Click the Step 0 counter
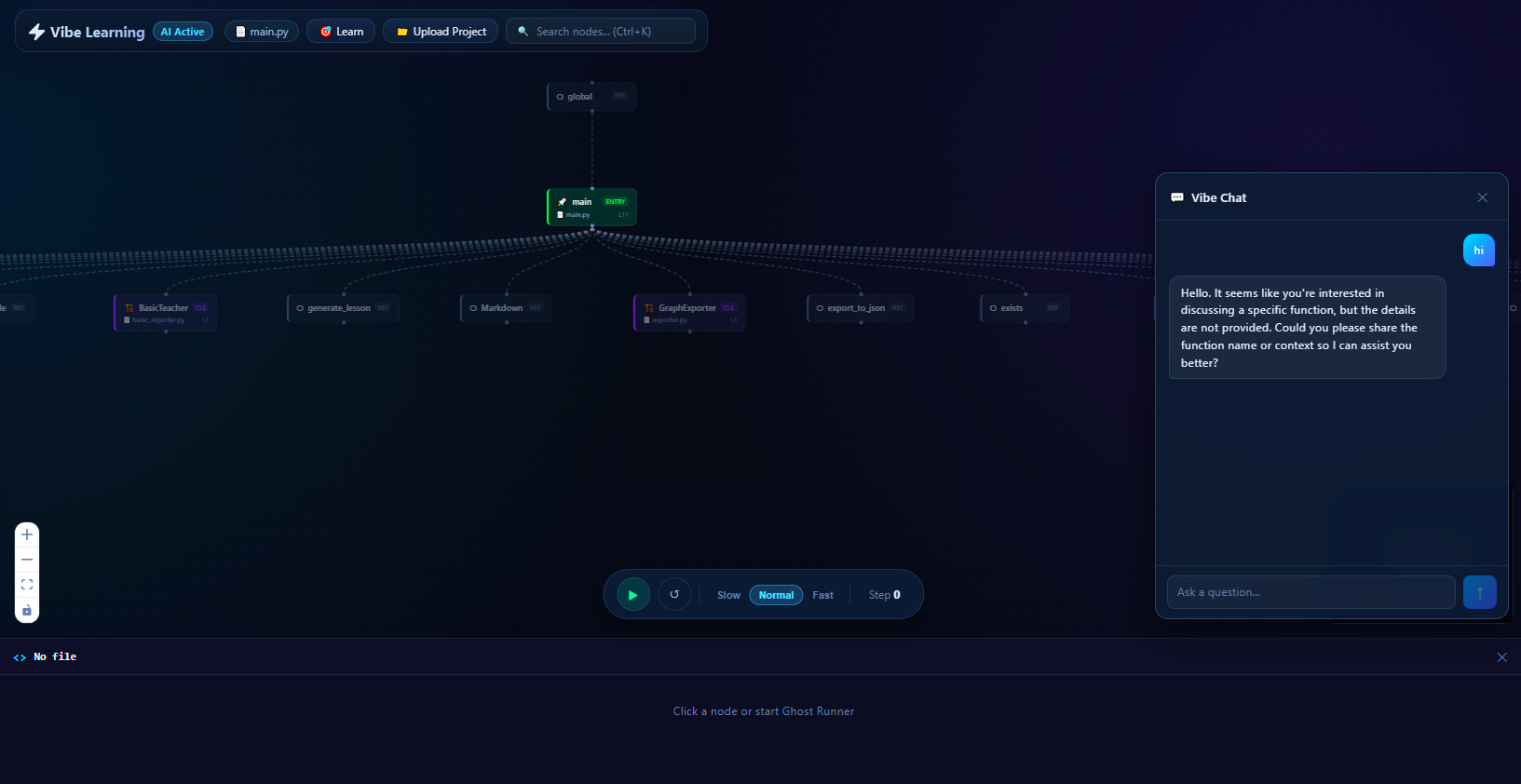1521x784 pixels. coord(885,595)
